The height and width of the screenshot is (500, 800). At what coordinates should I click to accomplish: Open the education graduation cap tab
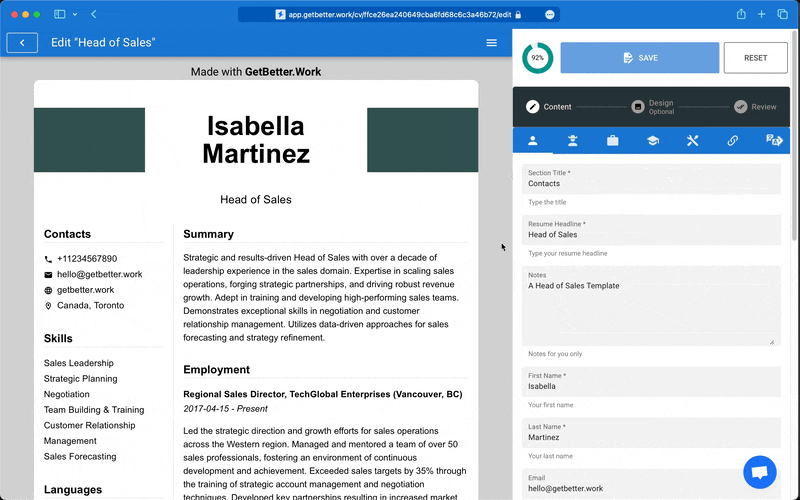652,141
